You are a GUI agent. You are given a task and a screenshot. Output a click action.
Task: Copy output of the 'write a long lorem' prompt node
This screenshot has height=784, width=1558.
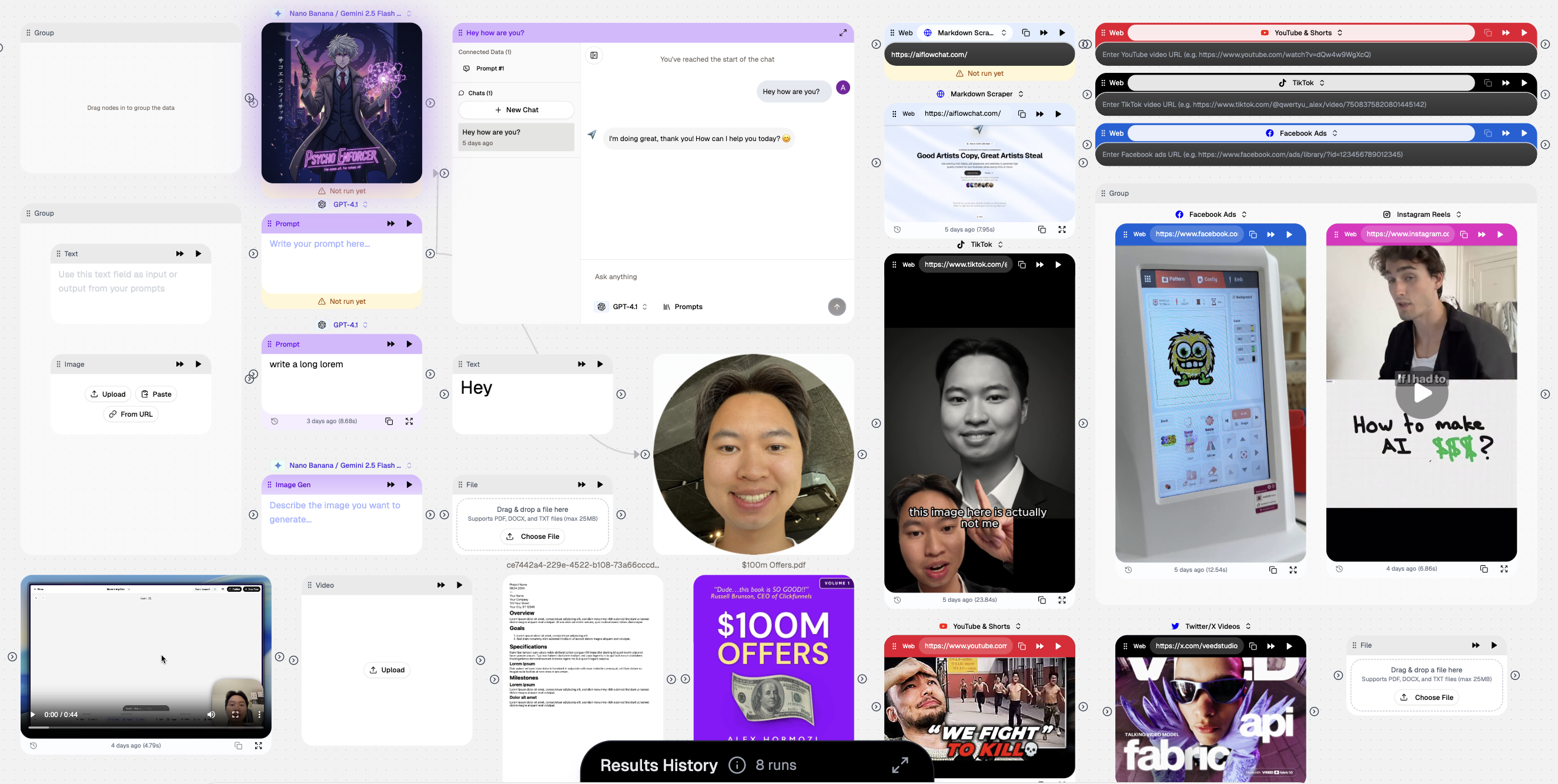388,421
